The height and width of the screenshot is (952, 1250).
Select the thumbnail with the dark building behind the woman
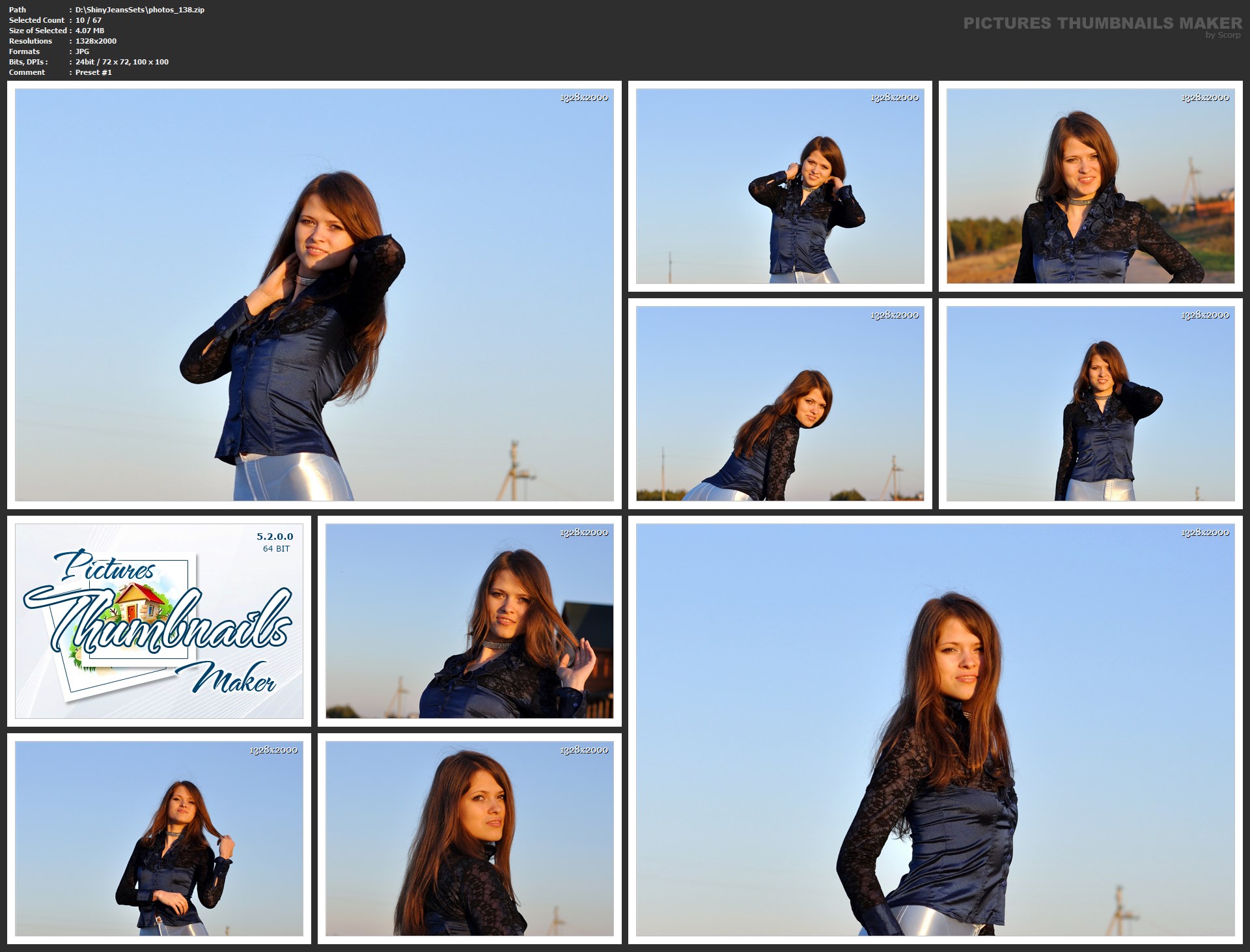pyautogui.click(x=469, y=621)
